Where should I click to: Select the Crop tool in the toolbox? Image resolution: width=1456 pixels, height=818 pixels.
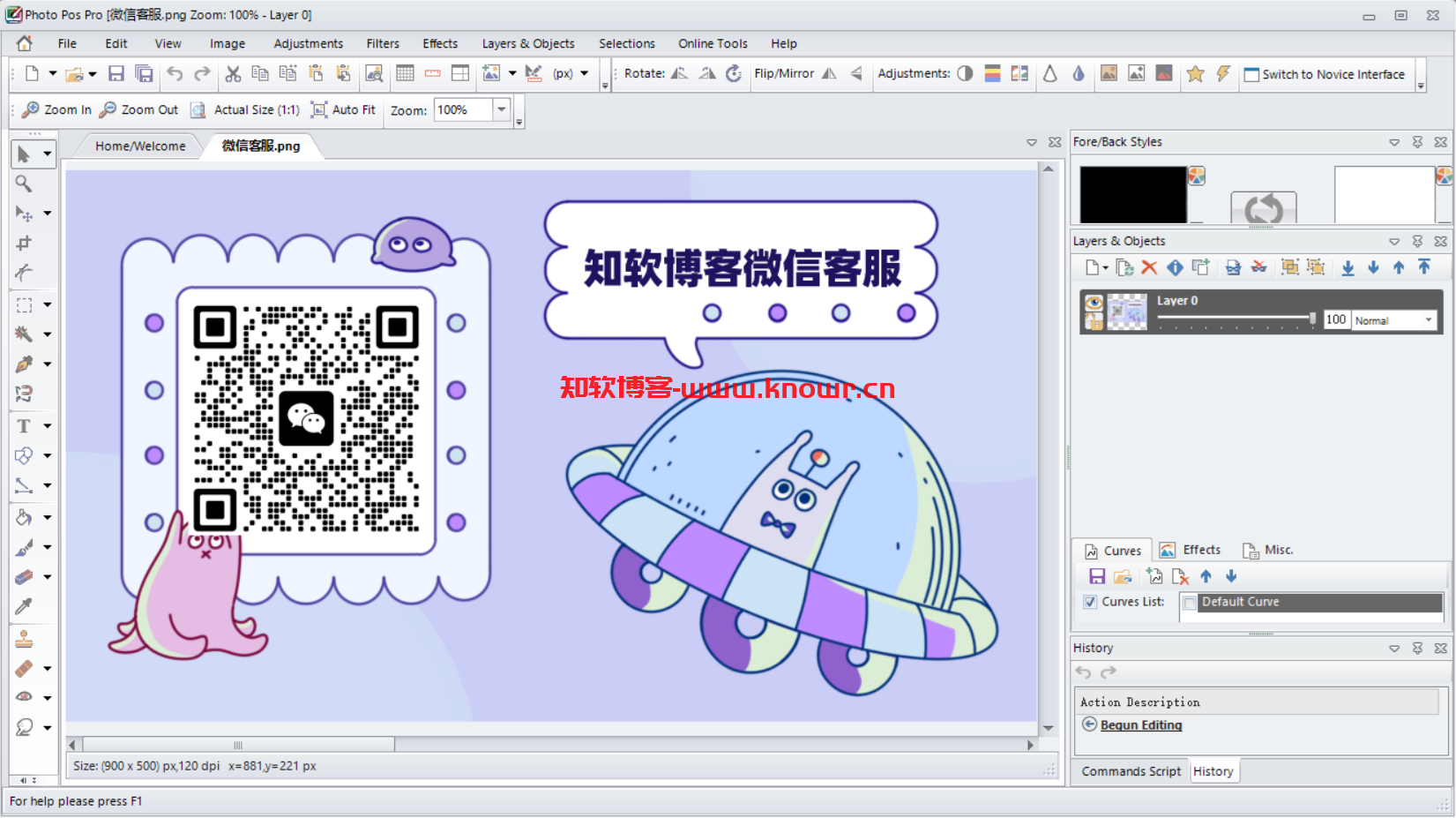pos(24,243)
